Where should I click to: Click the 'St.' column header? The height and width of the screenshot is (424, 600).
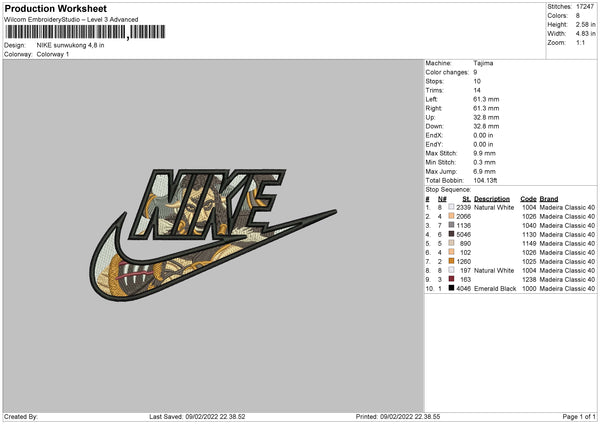click(466, 199)
